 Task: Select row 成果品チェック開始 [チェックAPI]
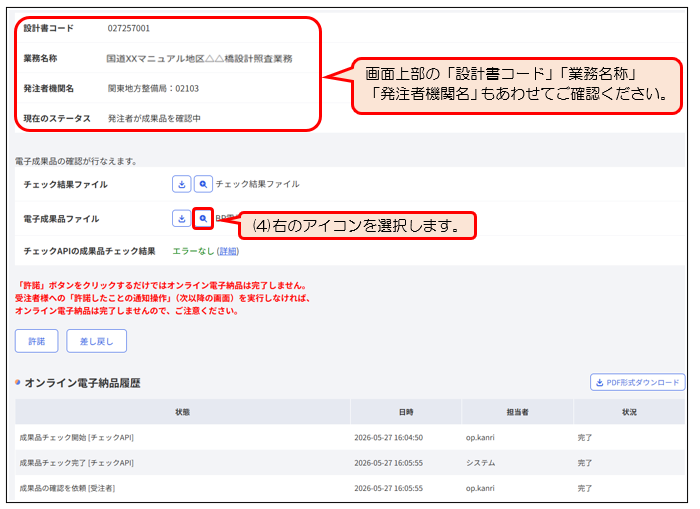click(x=350, y=438)
